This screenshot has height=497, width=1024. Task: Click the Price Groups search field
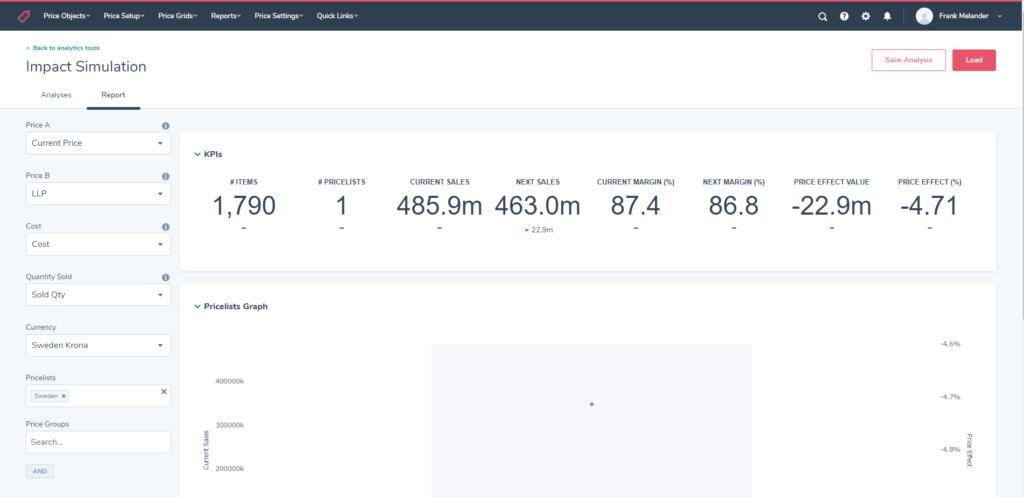[x=98, y=441]
